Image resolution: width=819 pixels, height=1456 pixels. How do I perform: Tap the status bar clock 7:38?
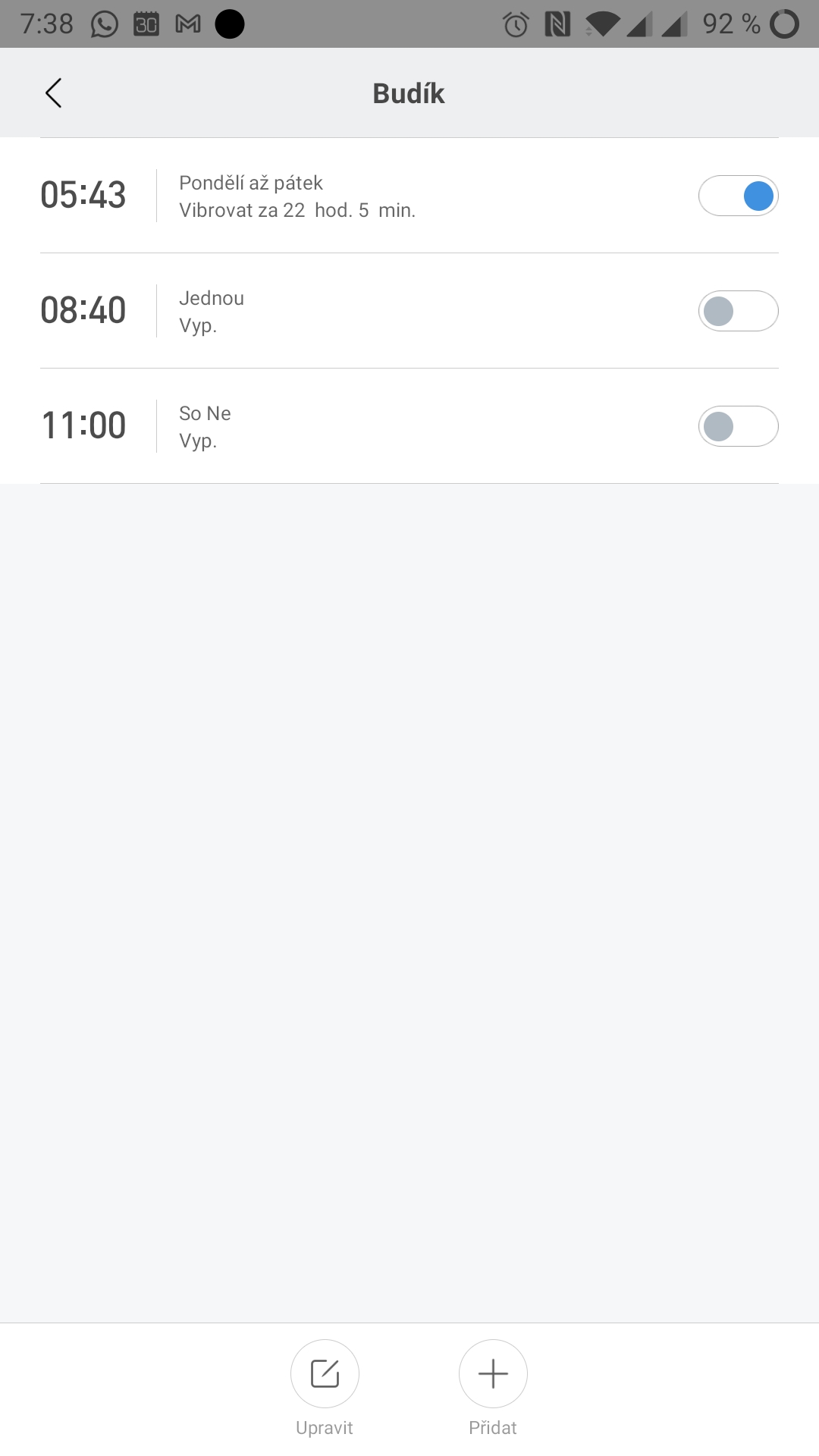tap(47, 24)
